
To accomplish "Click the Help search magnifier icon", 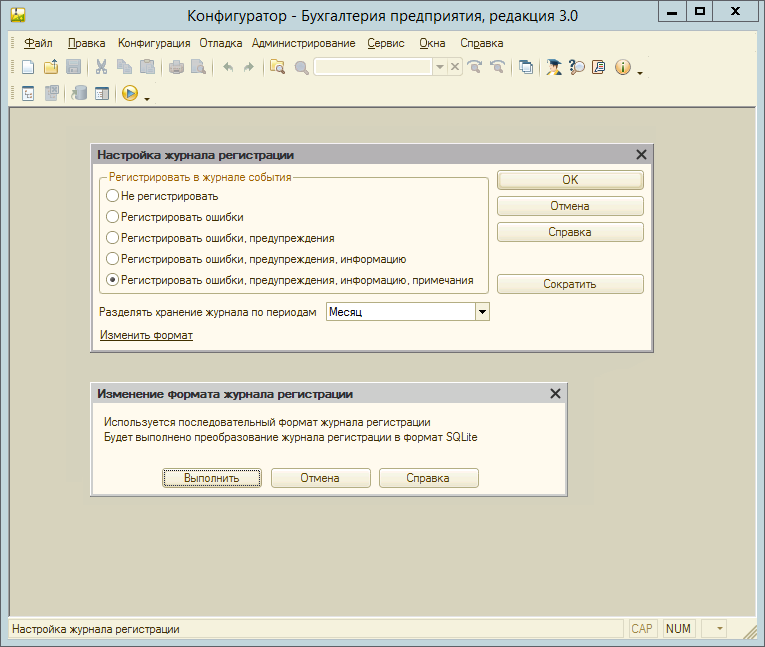I will [577, 67].
